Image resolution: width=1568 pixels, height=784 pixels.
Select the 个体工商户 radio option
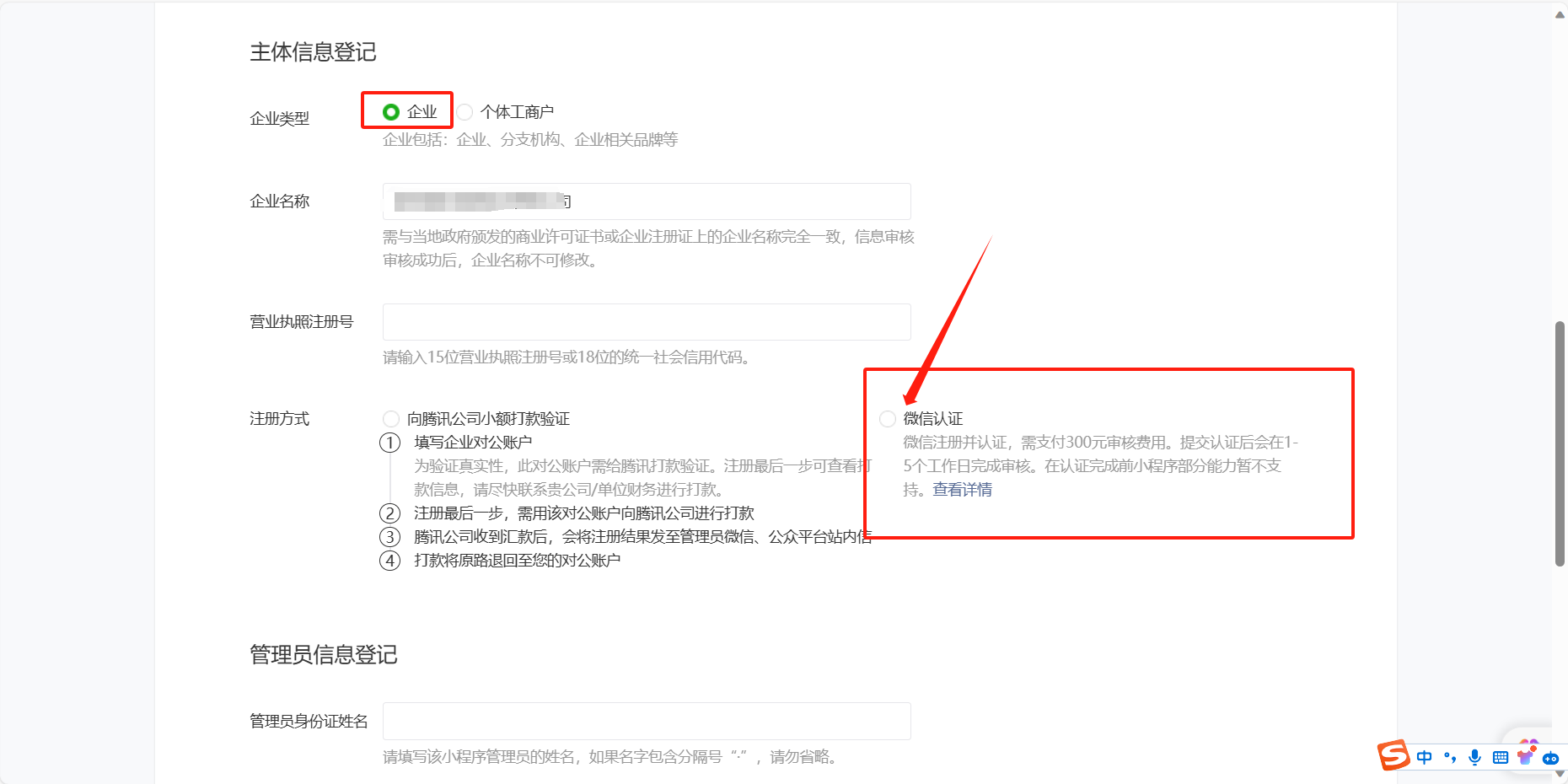coord(464,111)
